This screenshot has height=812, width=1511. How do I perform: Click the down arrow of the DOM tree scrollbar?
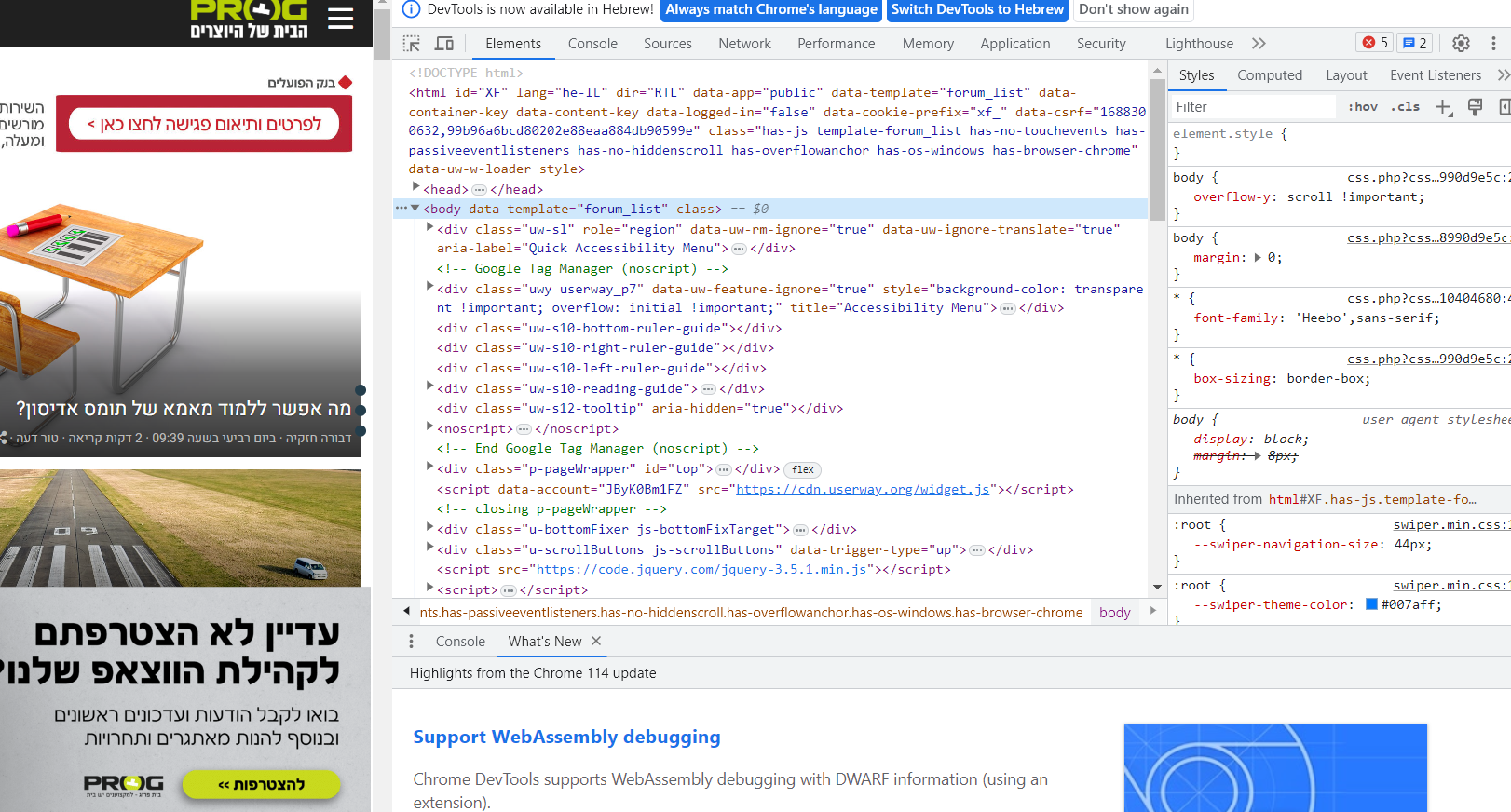1157,588
